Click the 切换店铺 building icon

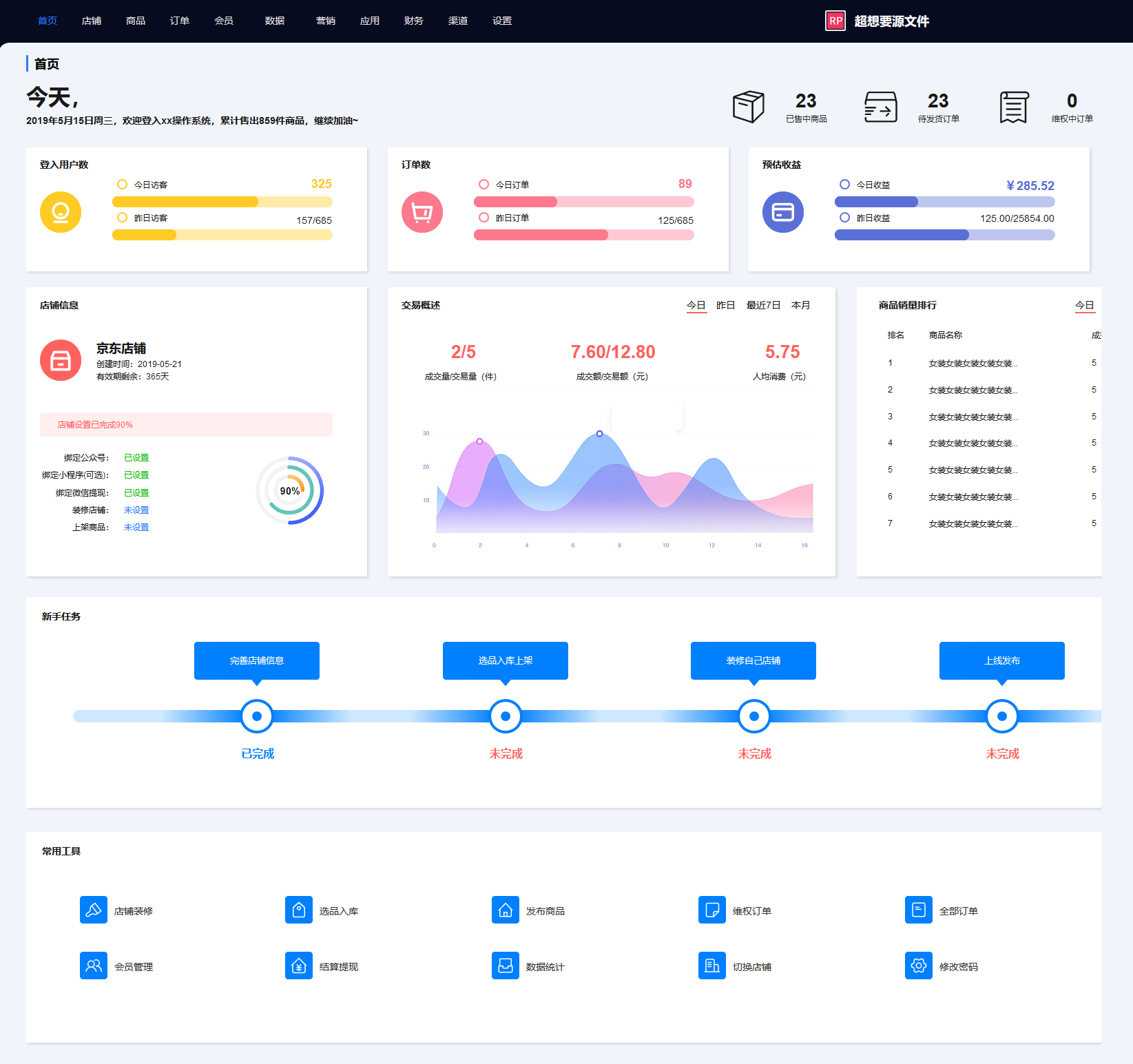tap(712, 966)
